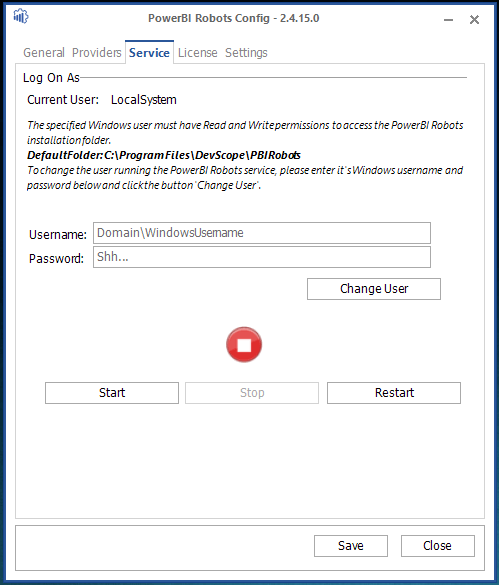Minimize the PowerBI Robots Config window
The width and height of the screenshot is (499, 585).
[448, 19]
